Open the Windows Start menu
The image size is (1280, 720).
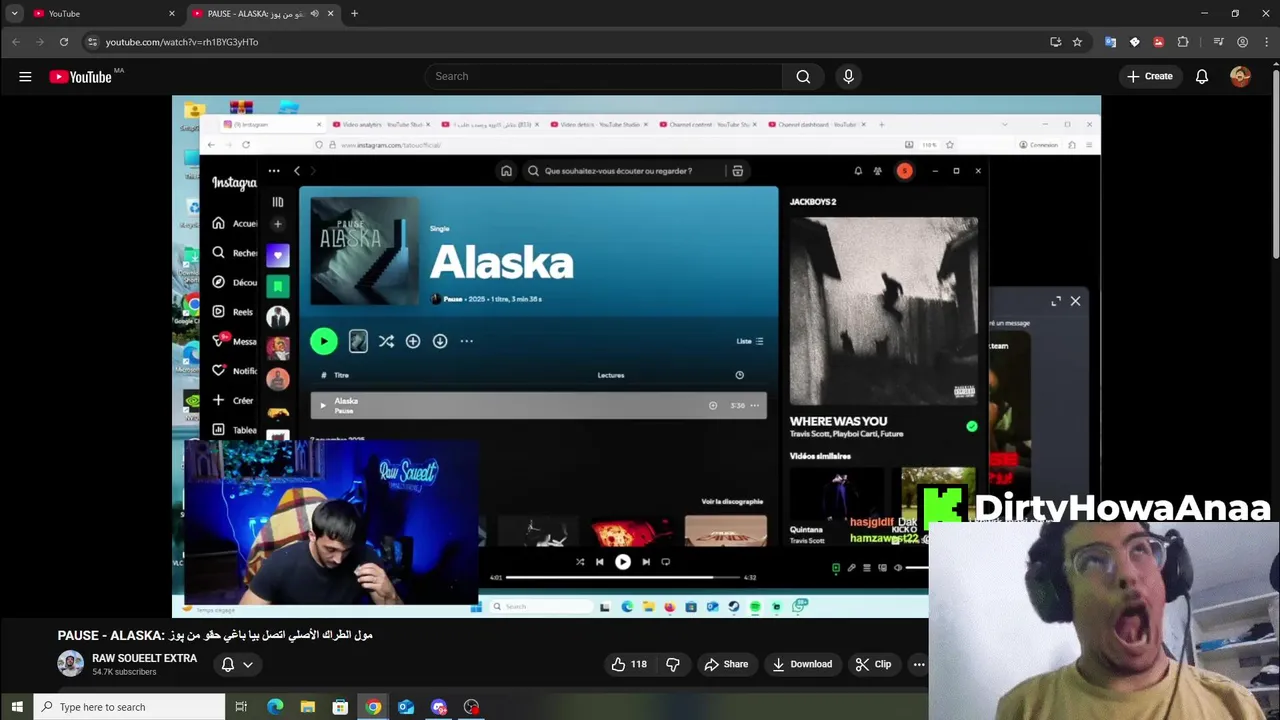[x=17, y=707]
